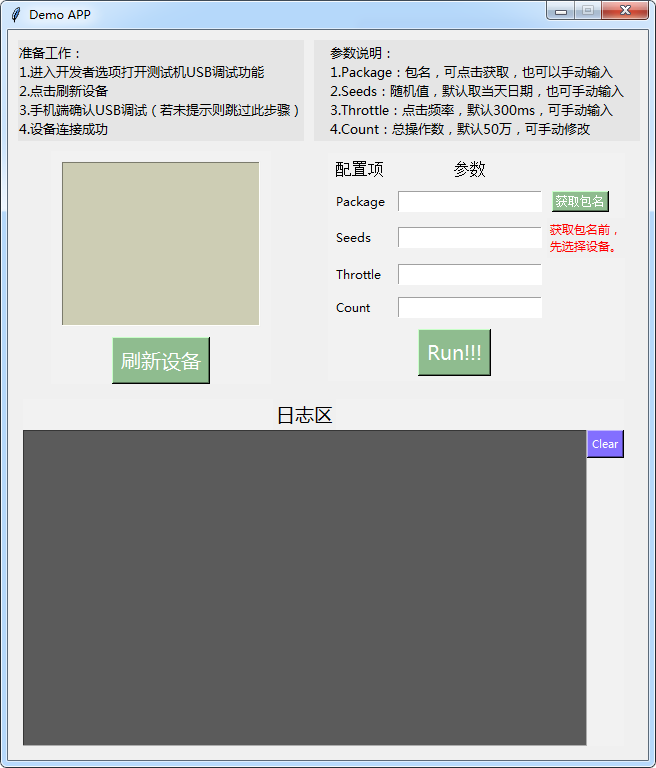This screenshot has width=656, height=768.
Task: Focus the Throttle input field
Action: tap(470, 274)
